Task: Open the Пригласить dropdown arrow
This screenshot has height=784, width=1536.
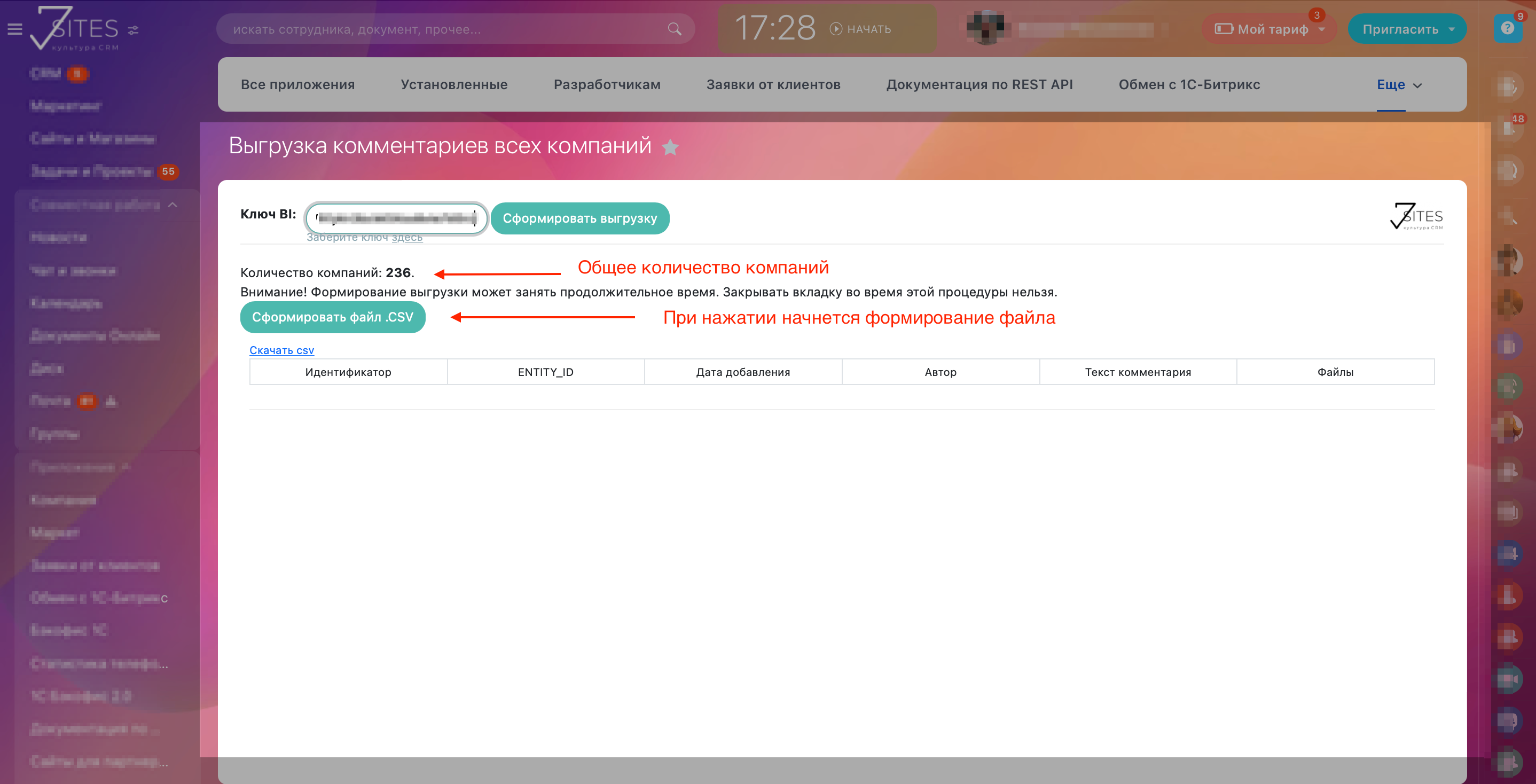Action: [x=1452, y=29]
